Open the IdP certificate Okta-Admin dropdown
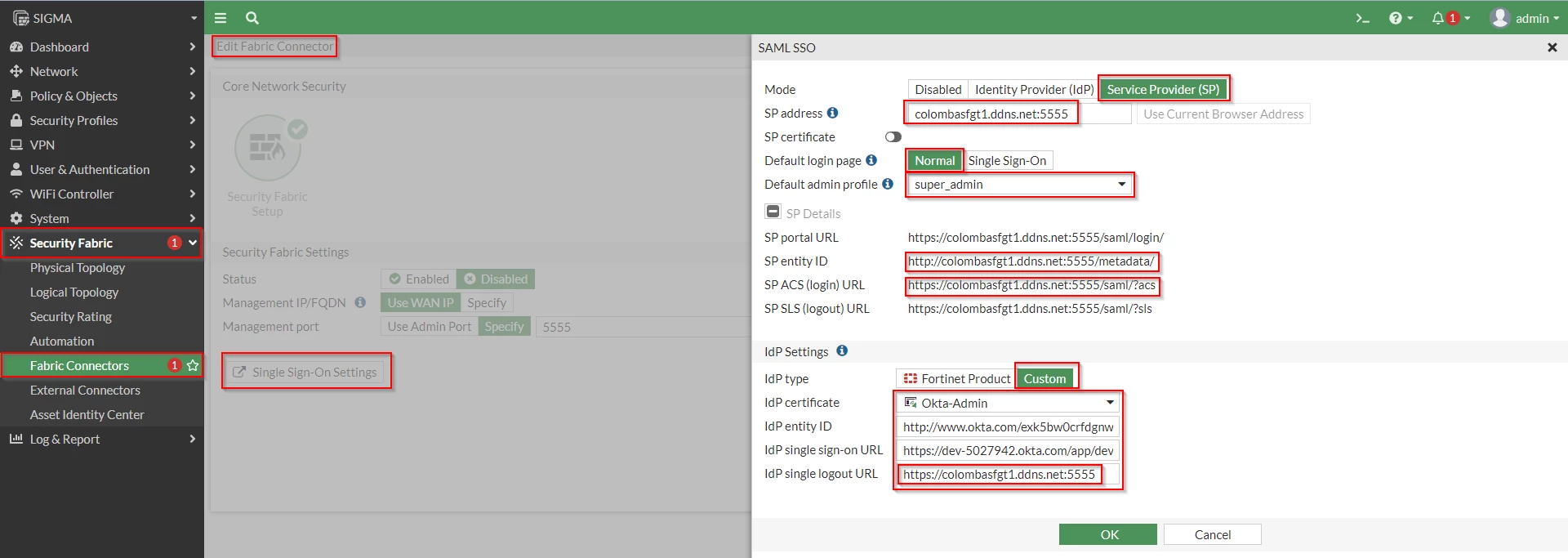1568x558 pixels. pyautogui.click(x=1008, y=403)
